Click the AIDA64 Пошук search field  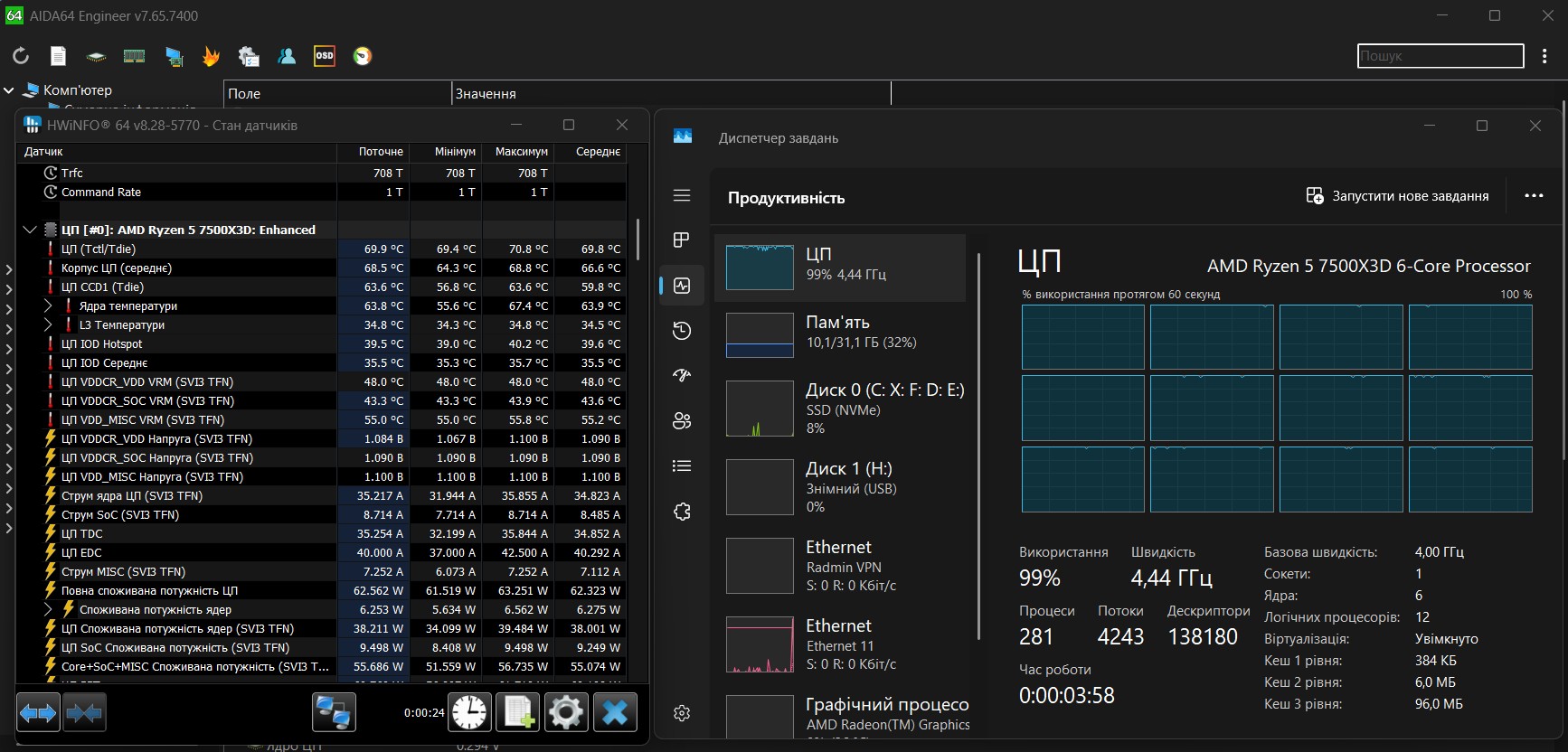click(x=1440, y=56)
